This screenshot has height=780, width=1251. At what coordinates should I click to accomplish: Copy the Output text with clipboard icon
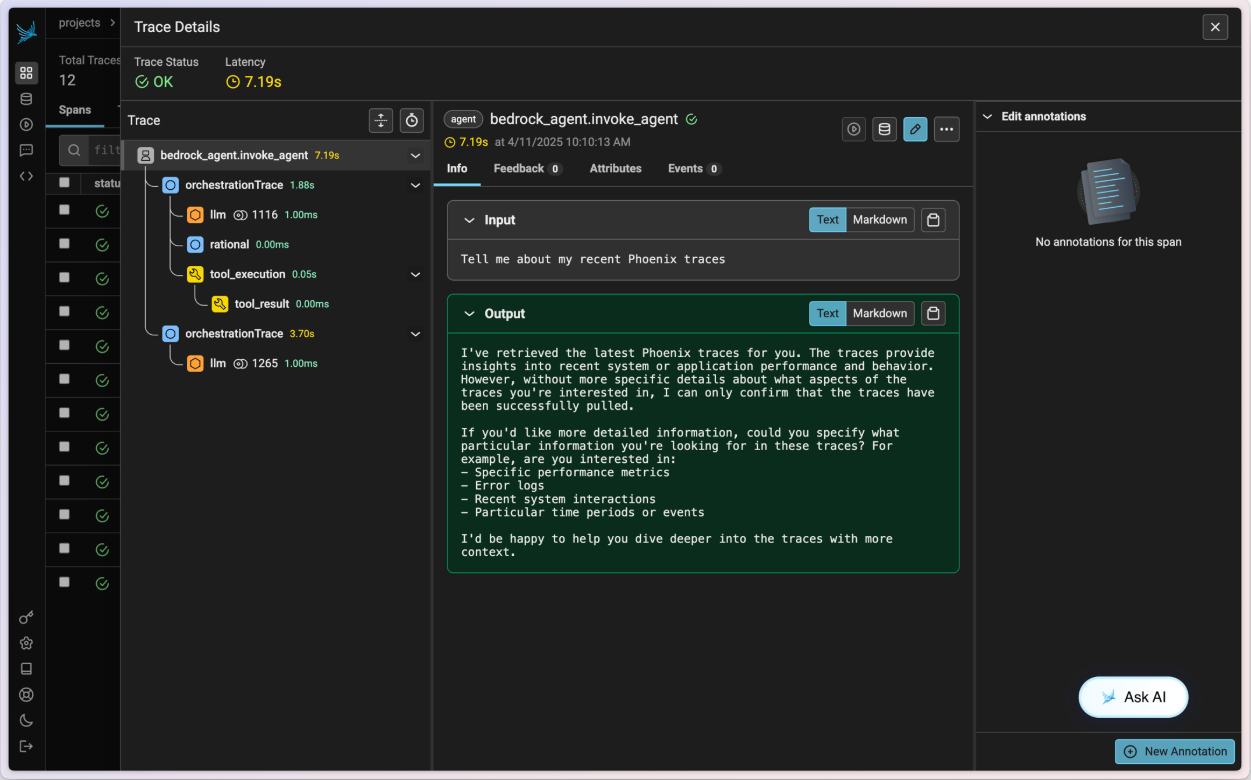(x=933, y=313)
